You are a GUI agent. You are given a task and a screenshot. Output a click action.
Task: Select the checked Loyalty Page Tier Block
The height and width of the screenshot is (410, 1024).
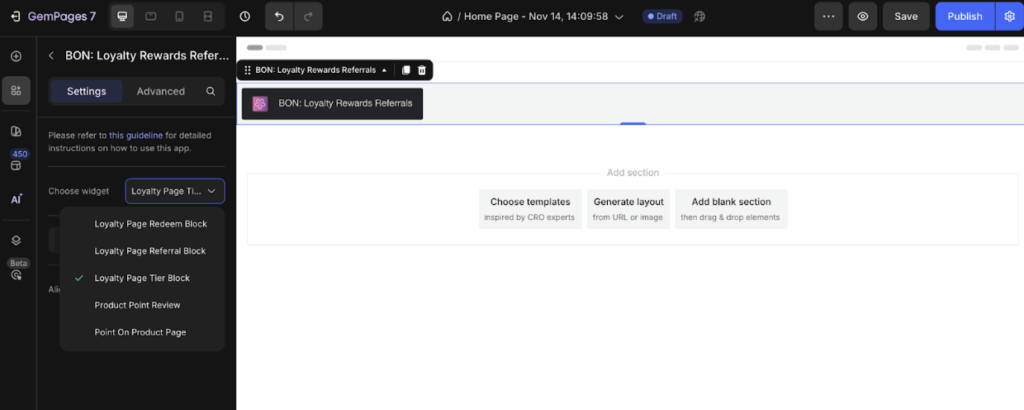coord(142,278)
